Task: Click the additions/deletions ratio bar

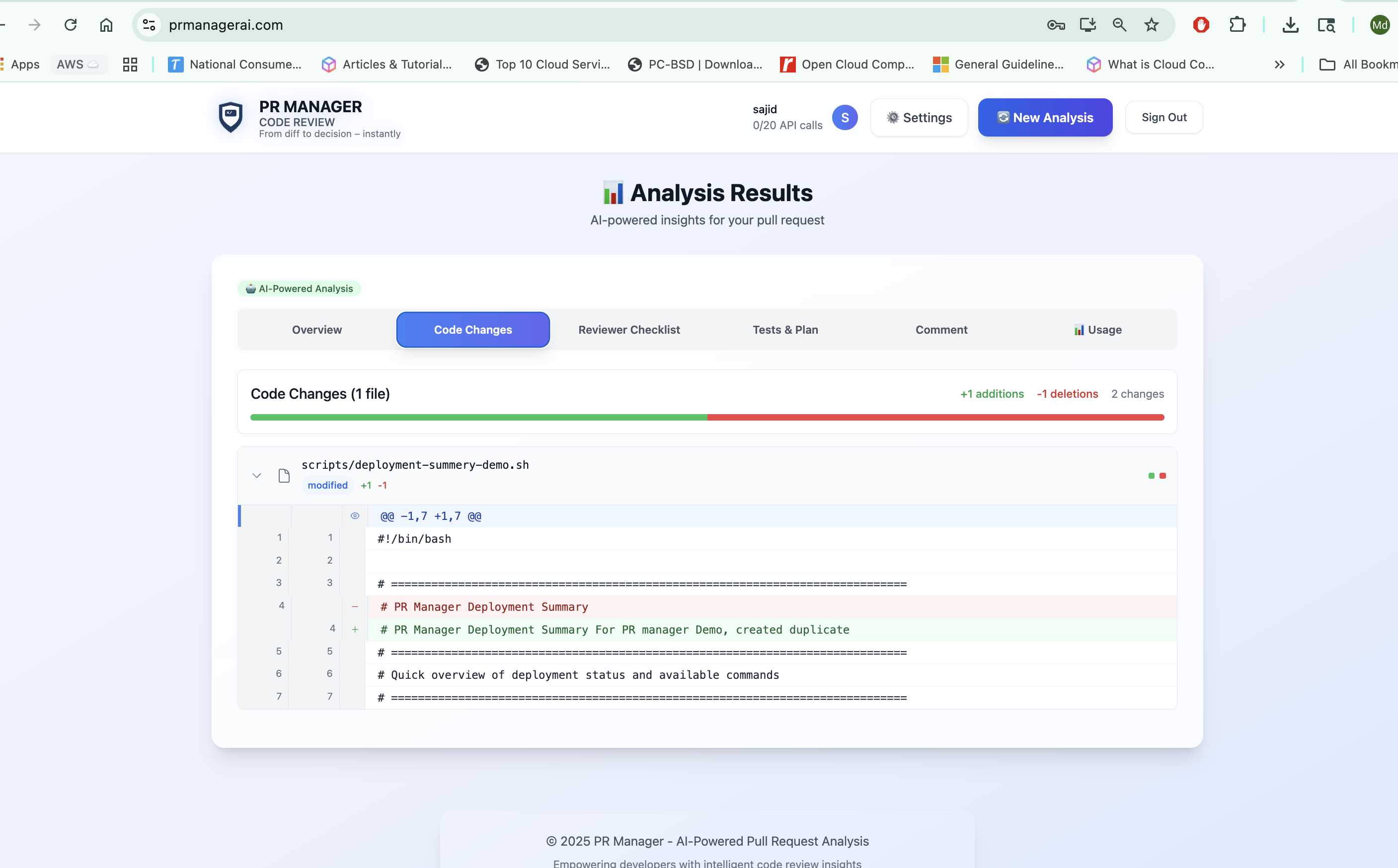Action: [707, 417]
